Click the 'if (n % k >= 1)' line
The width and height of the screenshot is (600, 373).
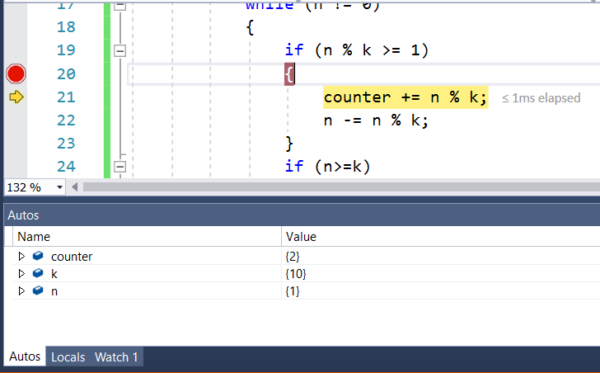coord(357,50)
